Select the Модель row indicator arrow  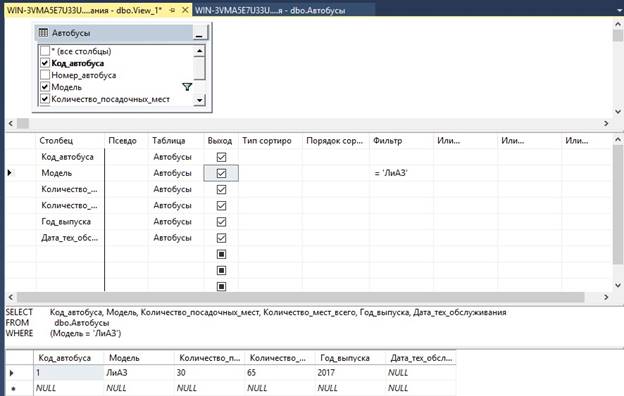10,173
